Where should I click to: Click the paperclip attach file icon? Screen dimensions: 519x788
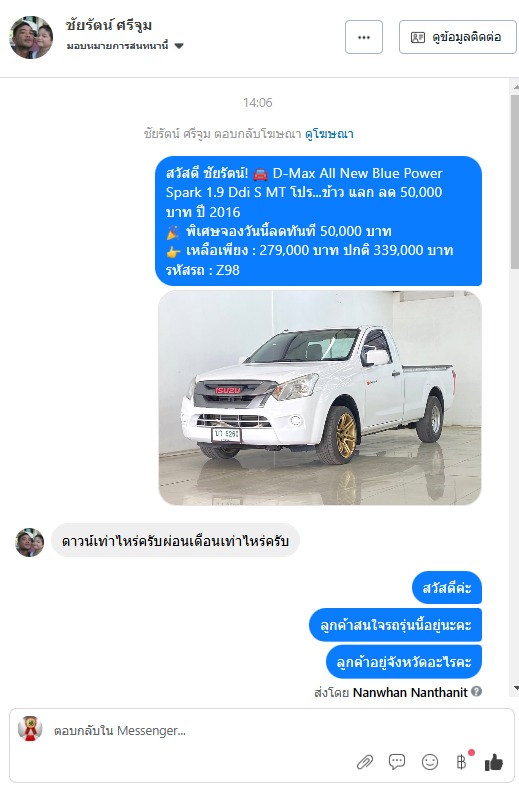click(x=365, y=762)
